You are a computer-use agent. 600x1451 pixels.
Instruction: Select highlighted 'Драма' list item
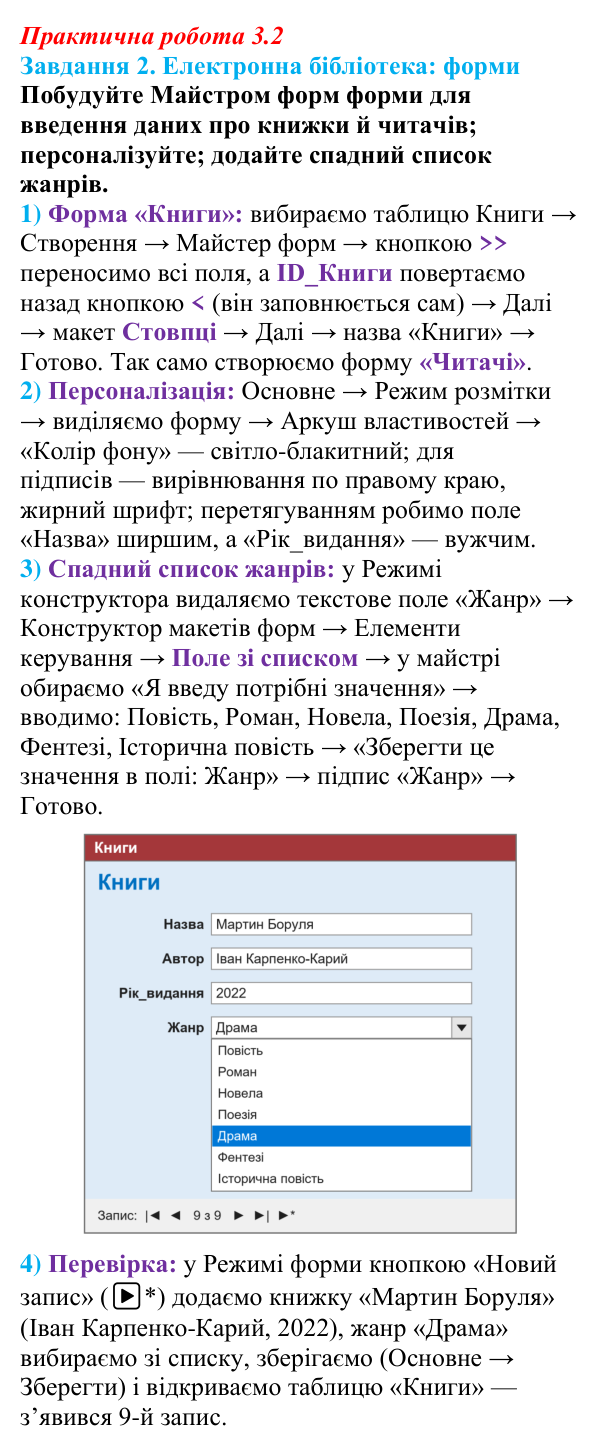341,1136
